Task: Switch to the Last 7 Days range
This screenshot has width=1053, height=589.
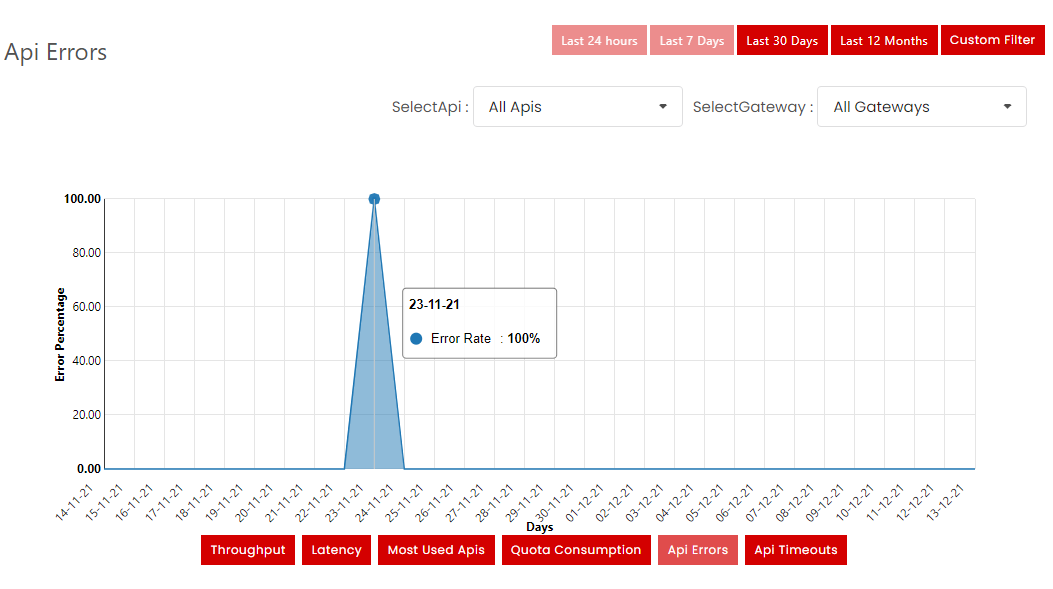Action: [691, 41]
